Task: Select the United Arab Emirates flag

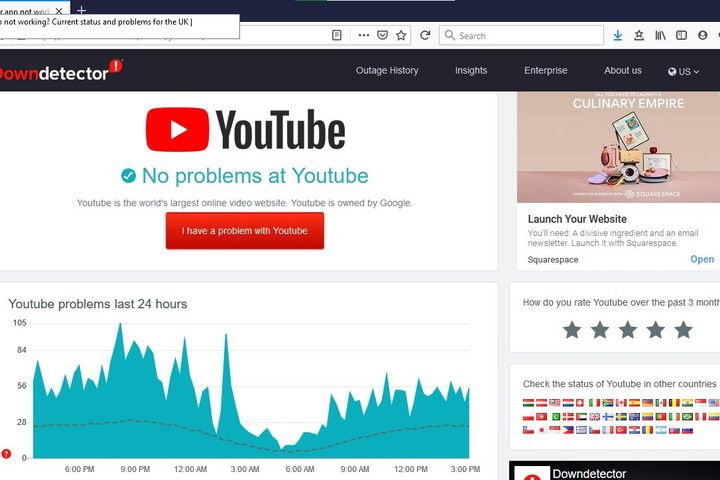Action: [581, 417]
